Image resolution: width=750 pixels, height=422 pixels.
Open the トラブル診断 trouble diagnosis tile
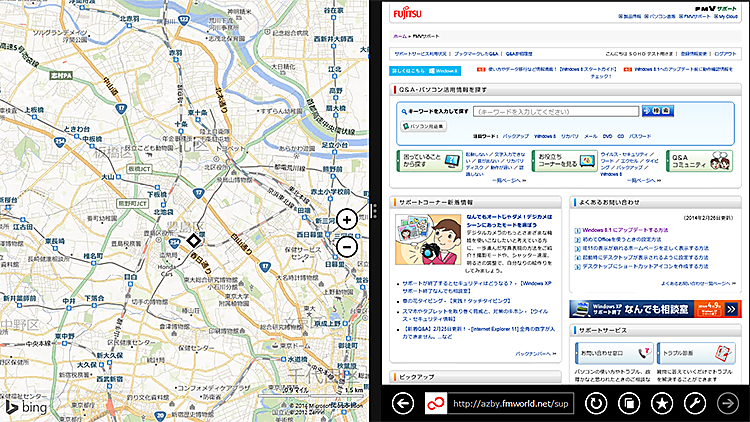coord(696,353)
